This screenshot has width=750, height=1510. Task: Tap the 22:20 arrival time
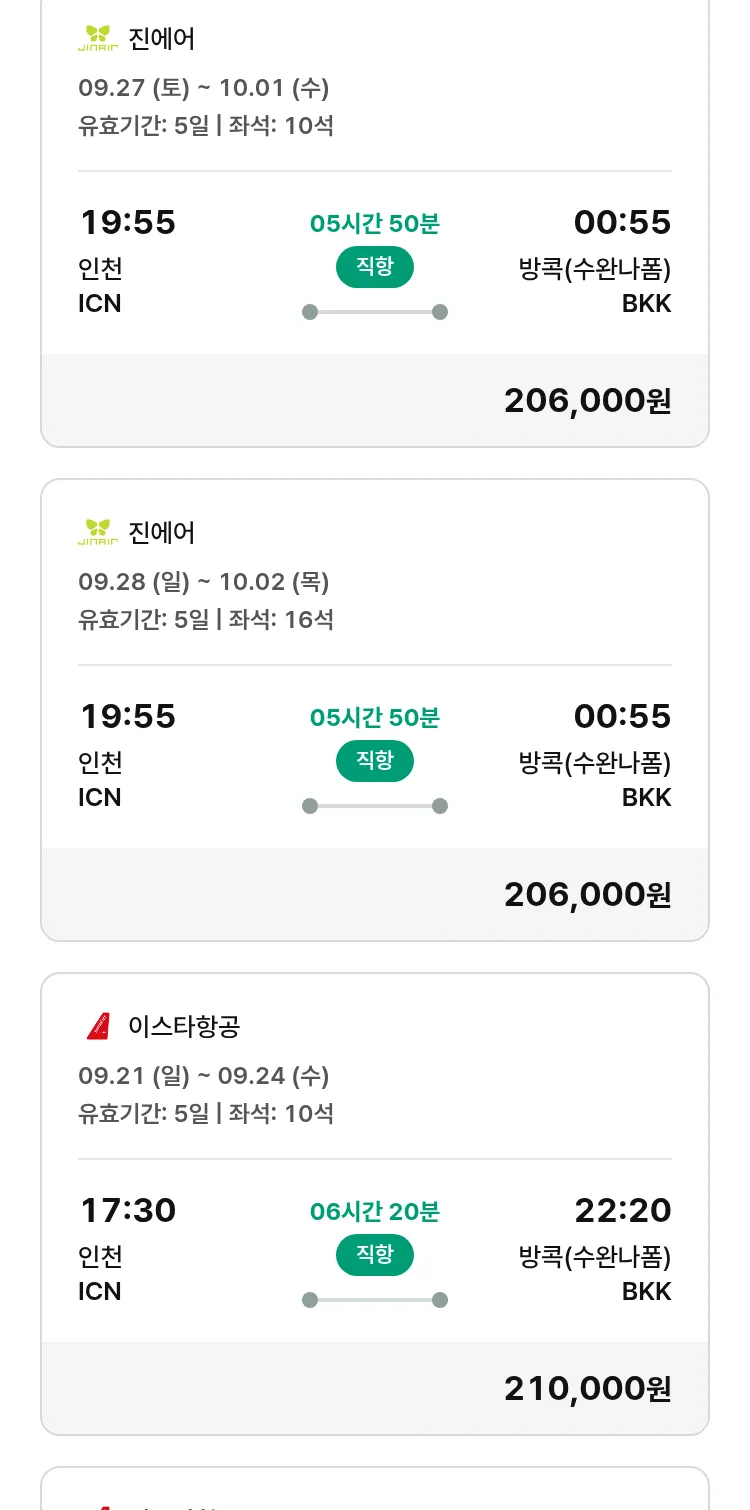(622, 1211)
